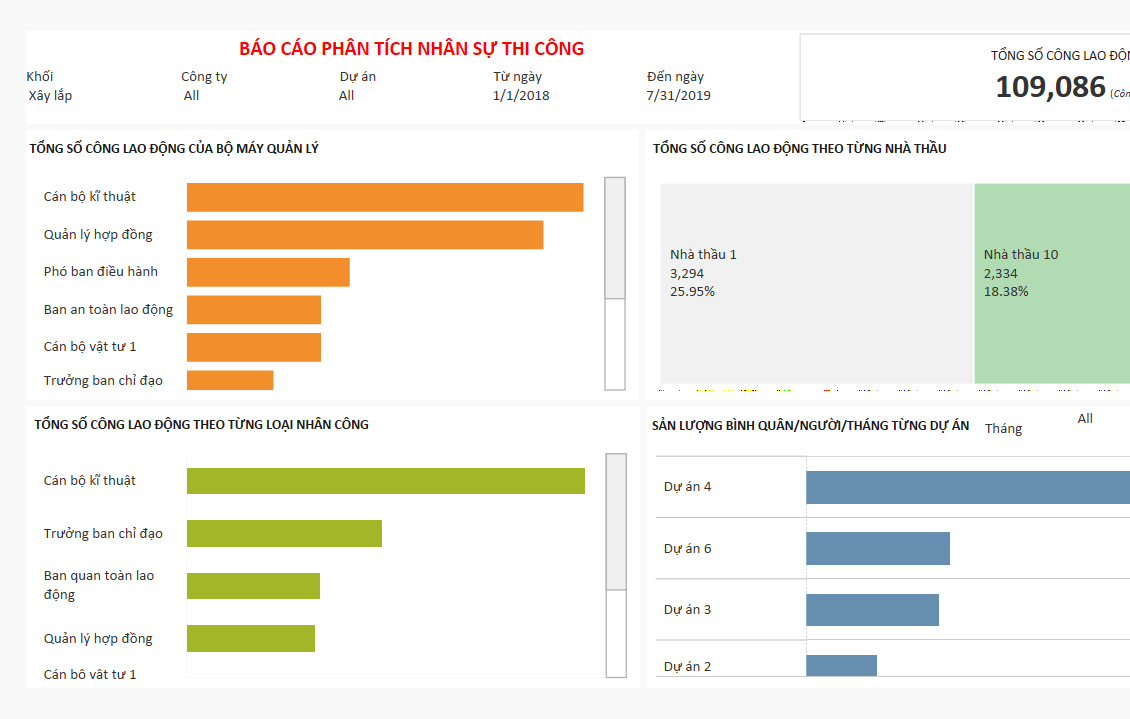Select the green Cán bộ kĩ thuật bar
Viewport: 1130px width, 719px height.
[385, 481]
